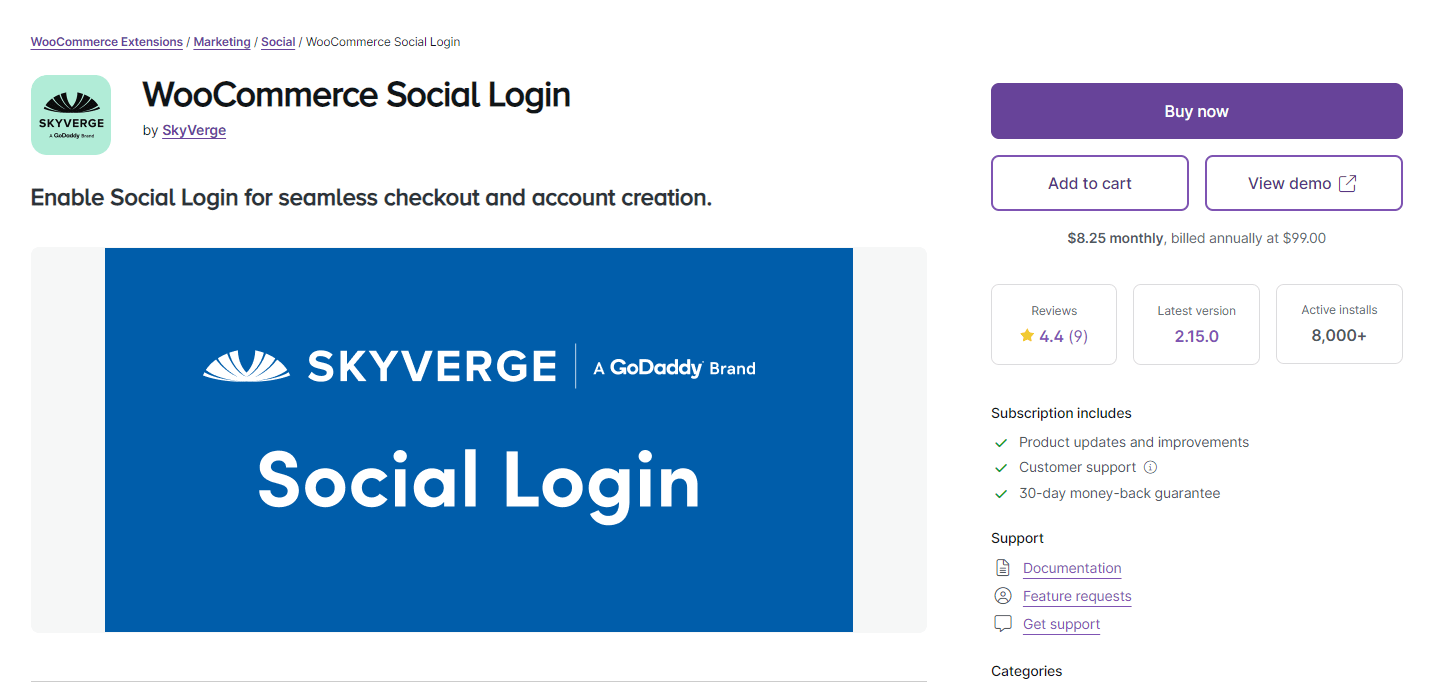
Task: Click the Social Login banner image
Action: tap(478, 440)
